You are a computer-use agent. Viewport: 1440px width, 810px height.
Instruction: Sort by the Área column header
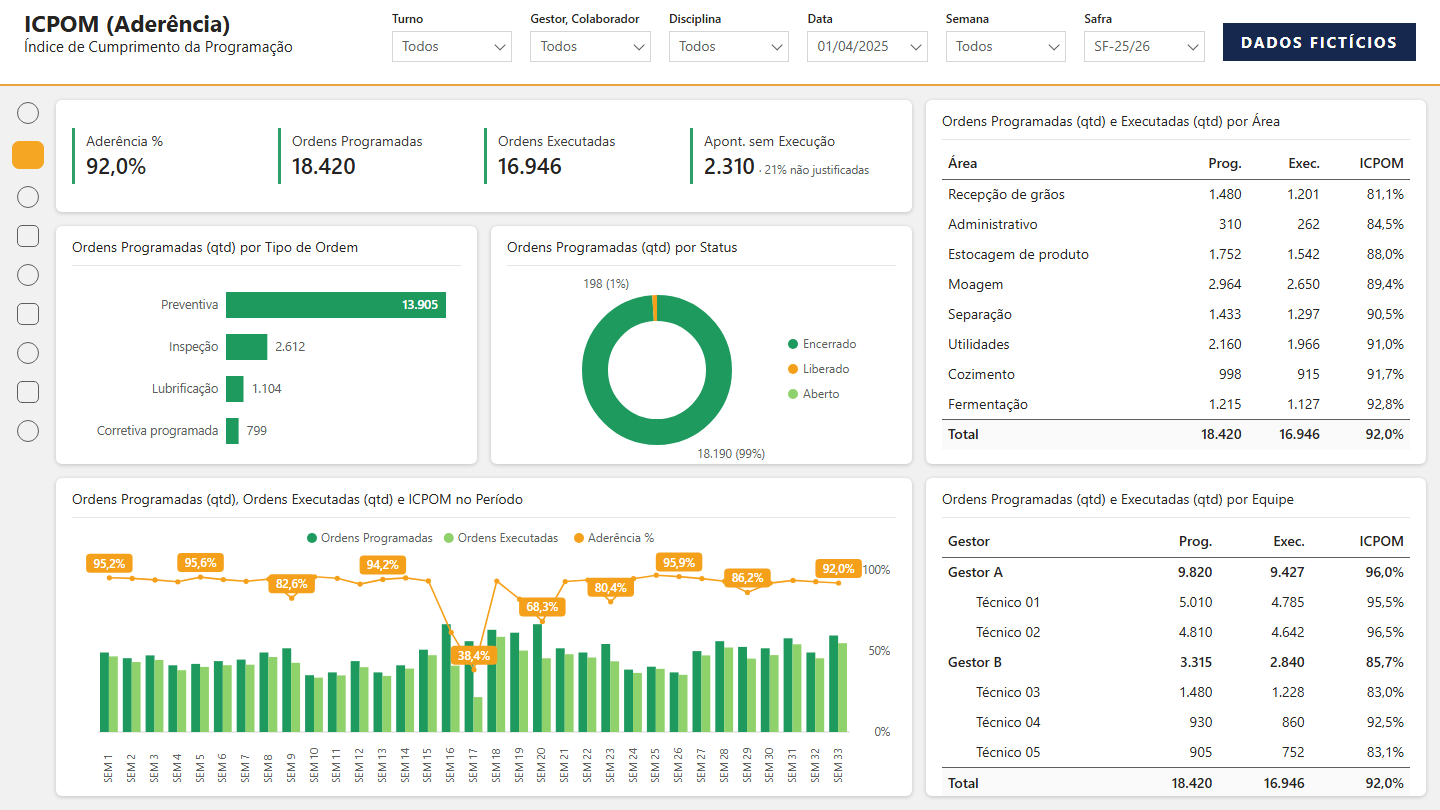point(963,163)
